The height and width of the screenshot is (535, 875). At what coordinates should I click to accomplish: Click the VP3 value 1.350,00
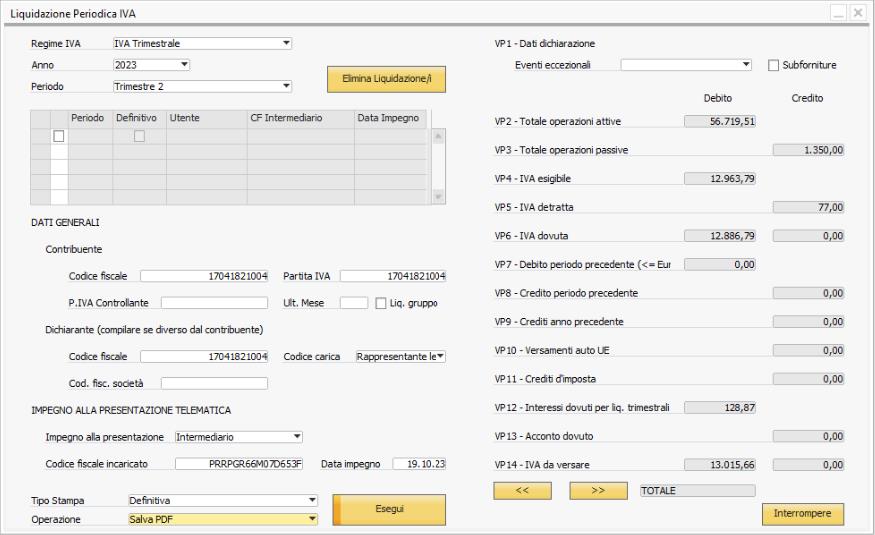(808, 150)
